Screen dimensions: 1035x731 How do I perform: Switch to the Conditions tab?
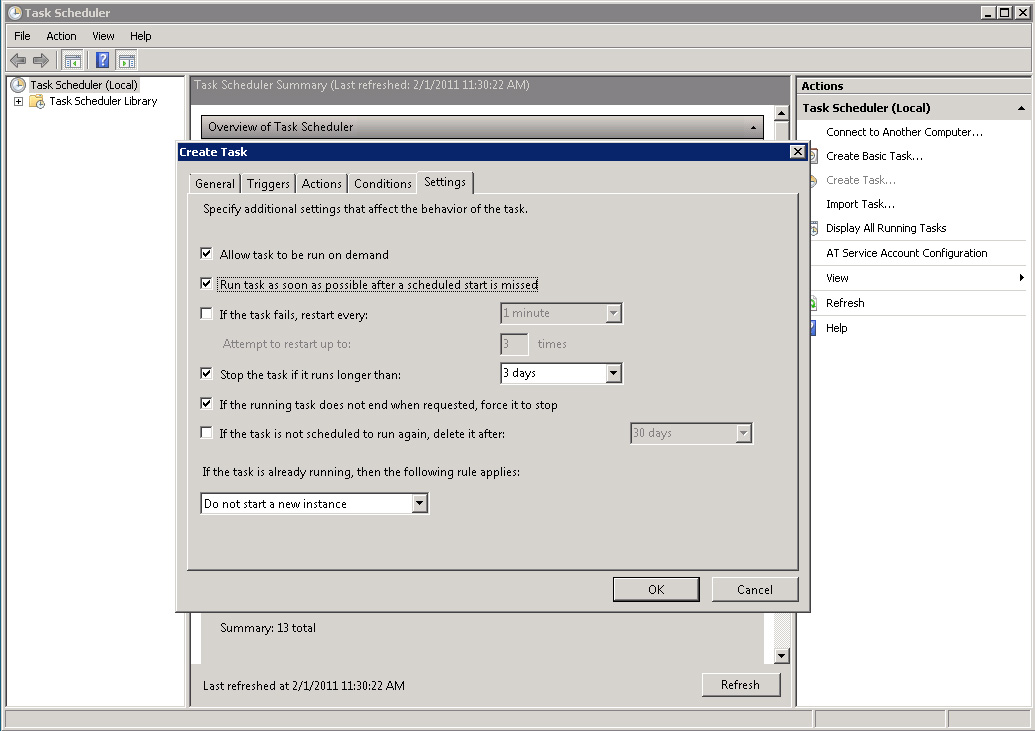[x=382, y=184]
